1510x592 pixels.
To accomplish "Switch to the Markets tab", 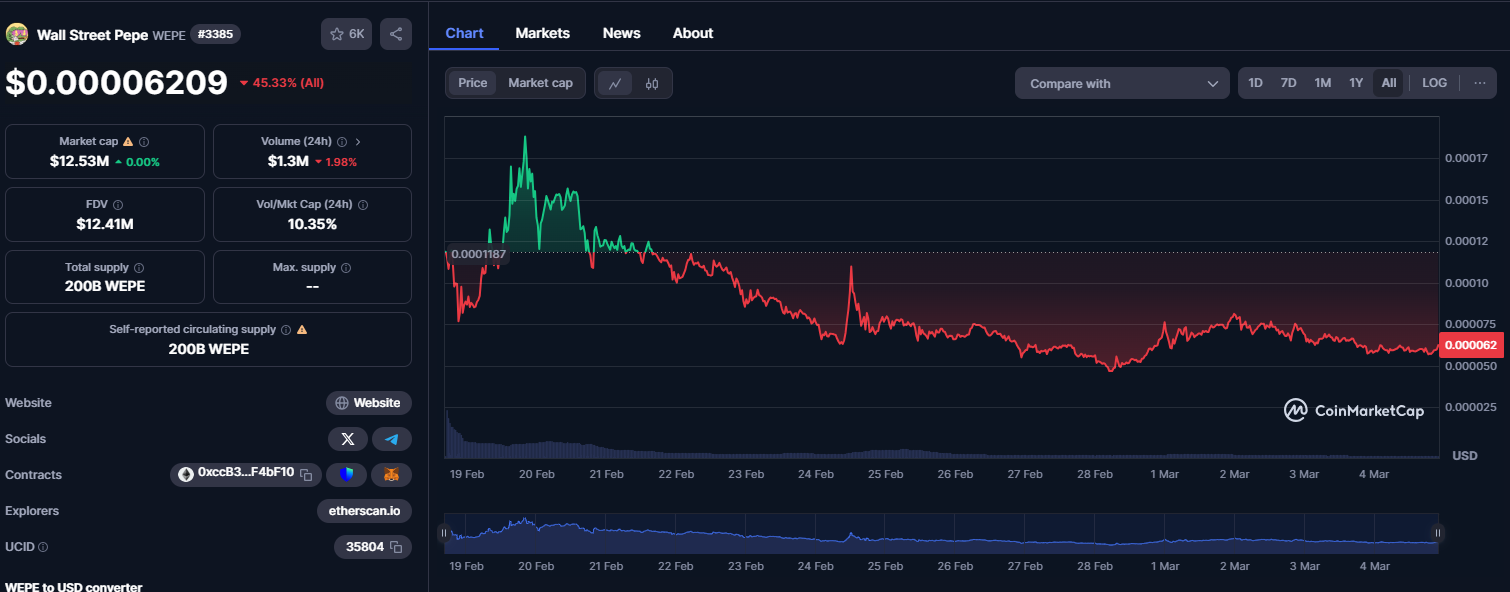I will (x=542, y=33).
